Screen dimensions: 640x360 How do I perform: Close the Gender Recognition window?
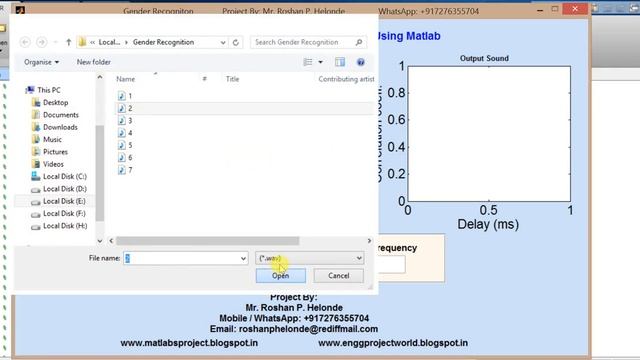(575, 9)
